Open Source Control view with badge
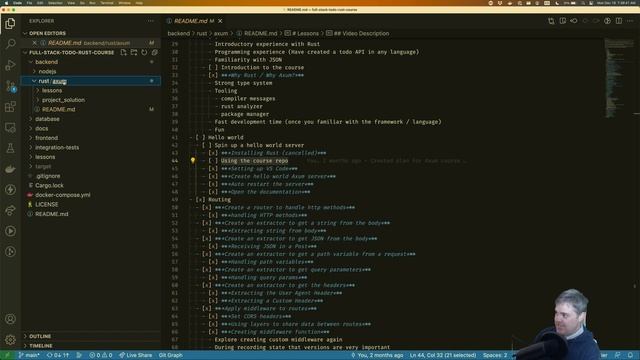The height and width of the screenshot is (360, 640). [10, 86]
